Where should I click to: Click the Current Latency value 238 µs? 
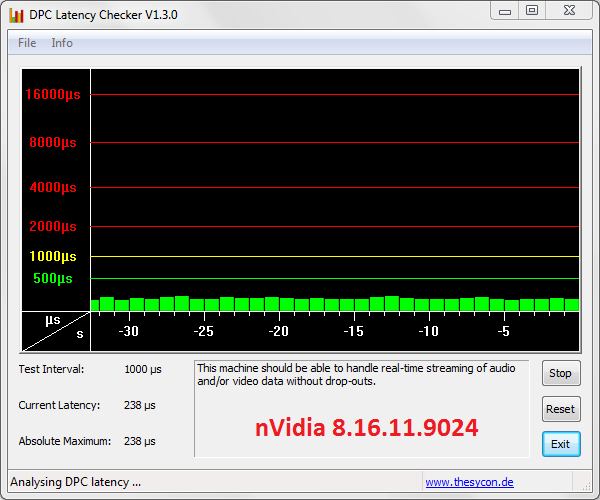click(x=140, y=405)
